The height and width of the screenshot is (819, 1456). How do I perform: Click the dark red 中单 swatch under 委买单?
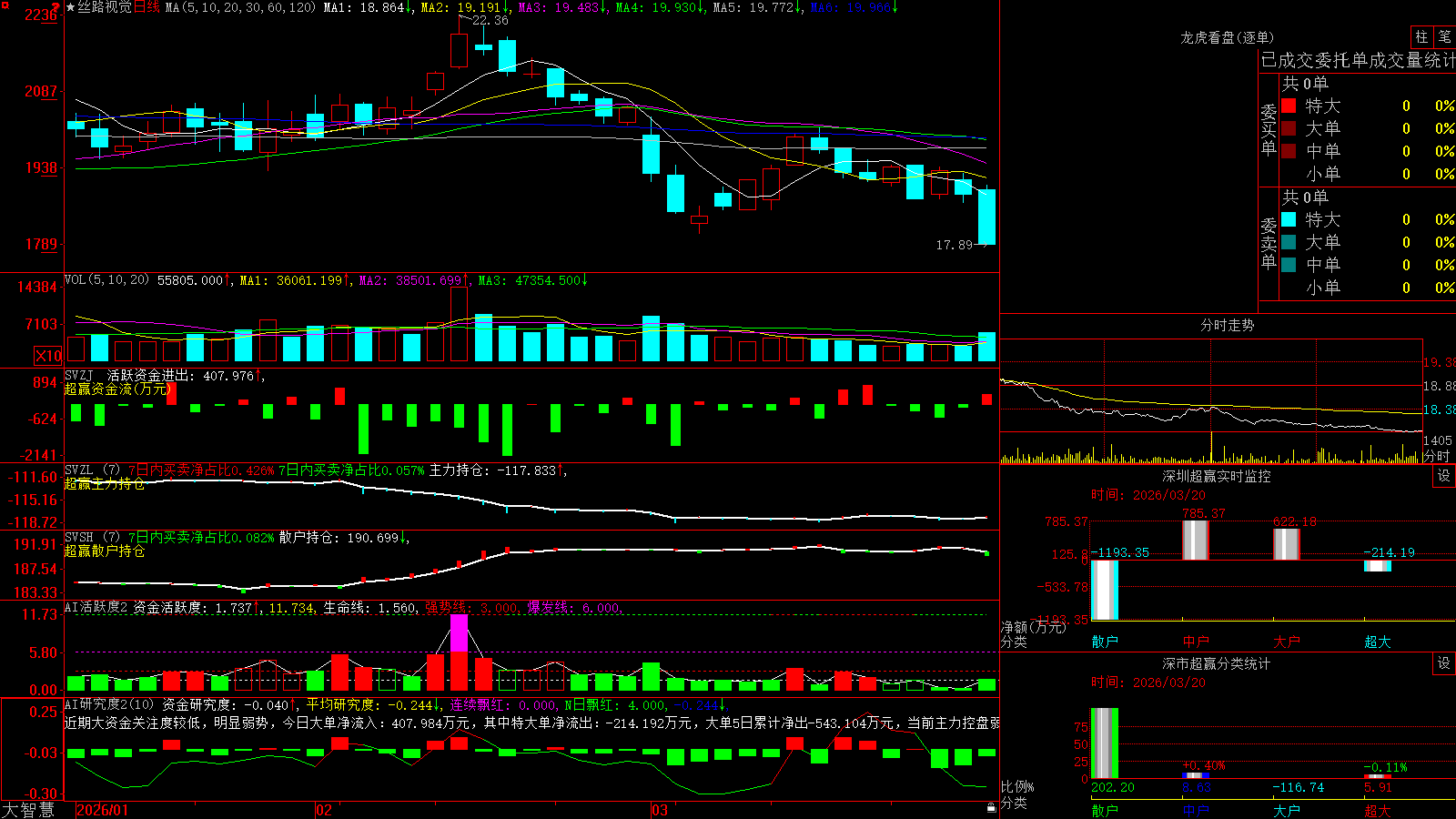click(x=1289, y=150)
